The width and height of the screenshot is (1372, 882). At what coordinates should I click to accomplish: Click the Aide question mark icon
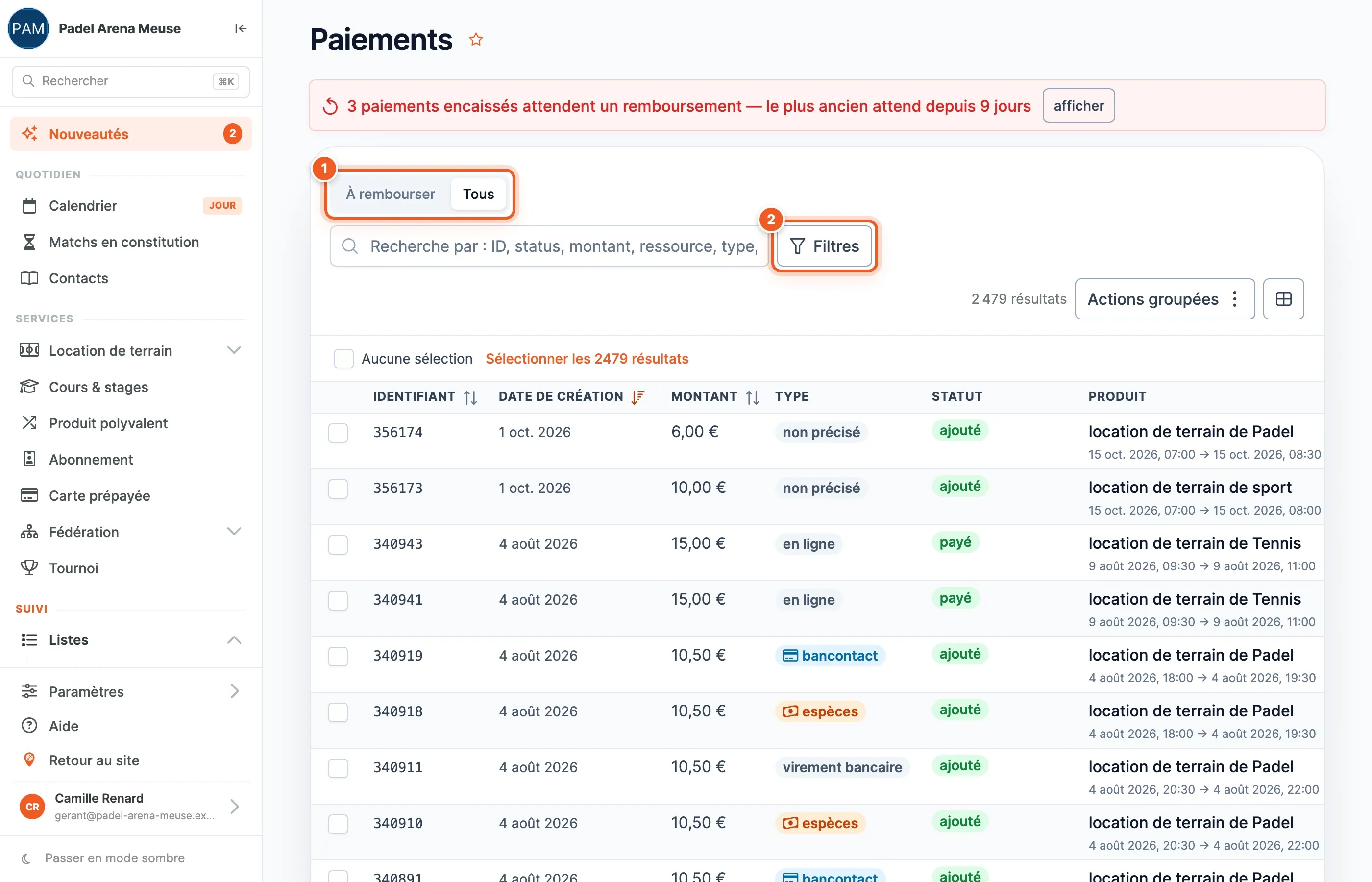[x=29, y=726]
